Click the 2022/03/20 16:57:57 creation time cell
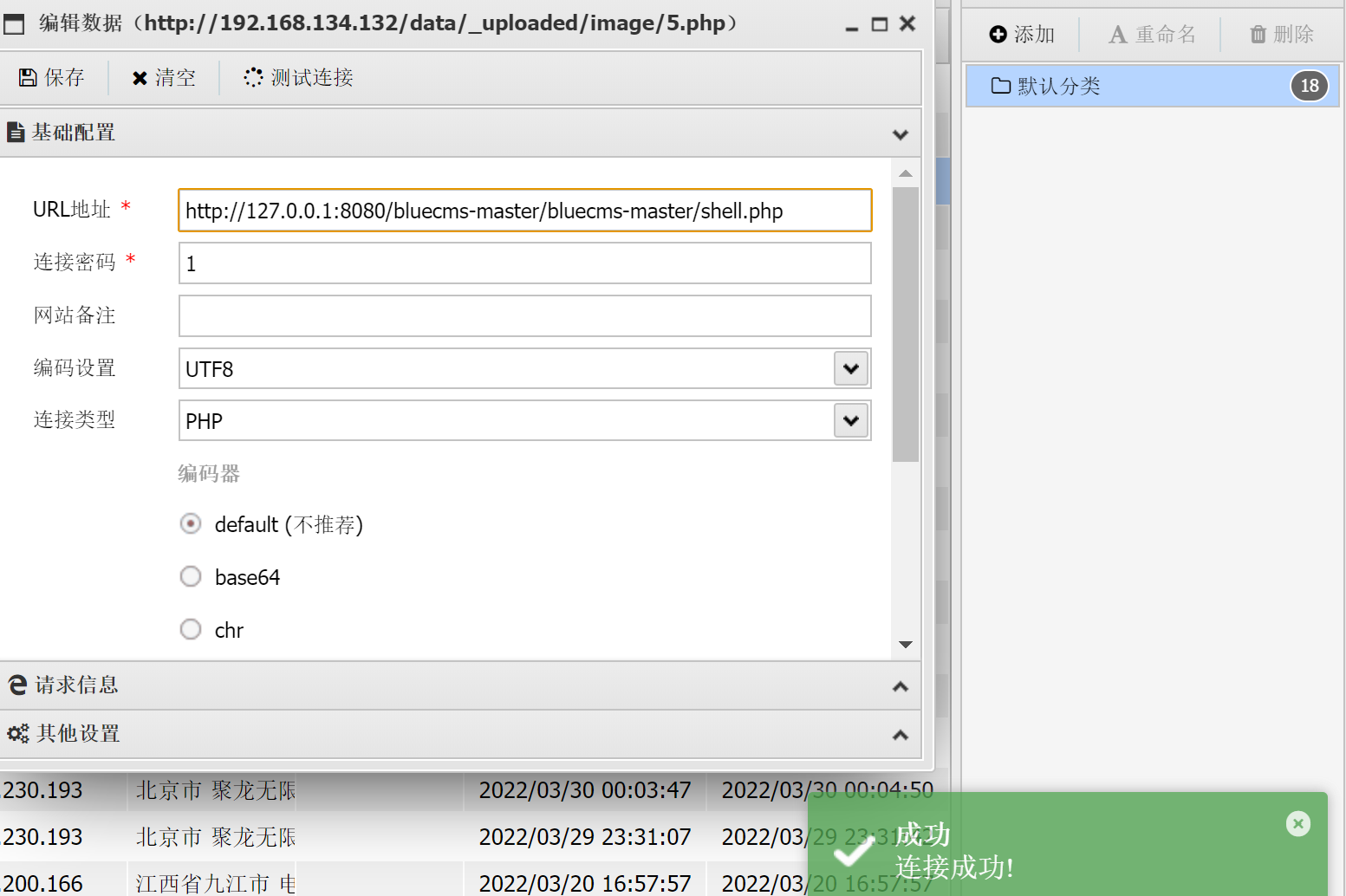1346x896 pixels. pyautogui.click(x=585, y=882)
